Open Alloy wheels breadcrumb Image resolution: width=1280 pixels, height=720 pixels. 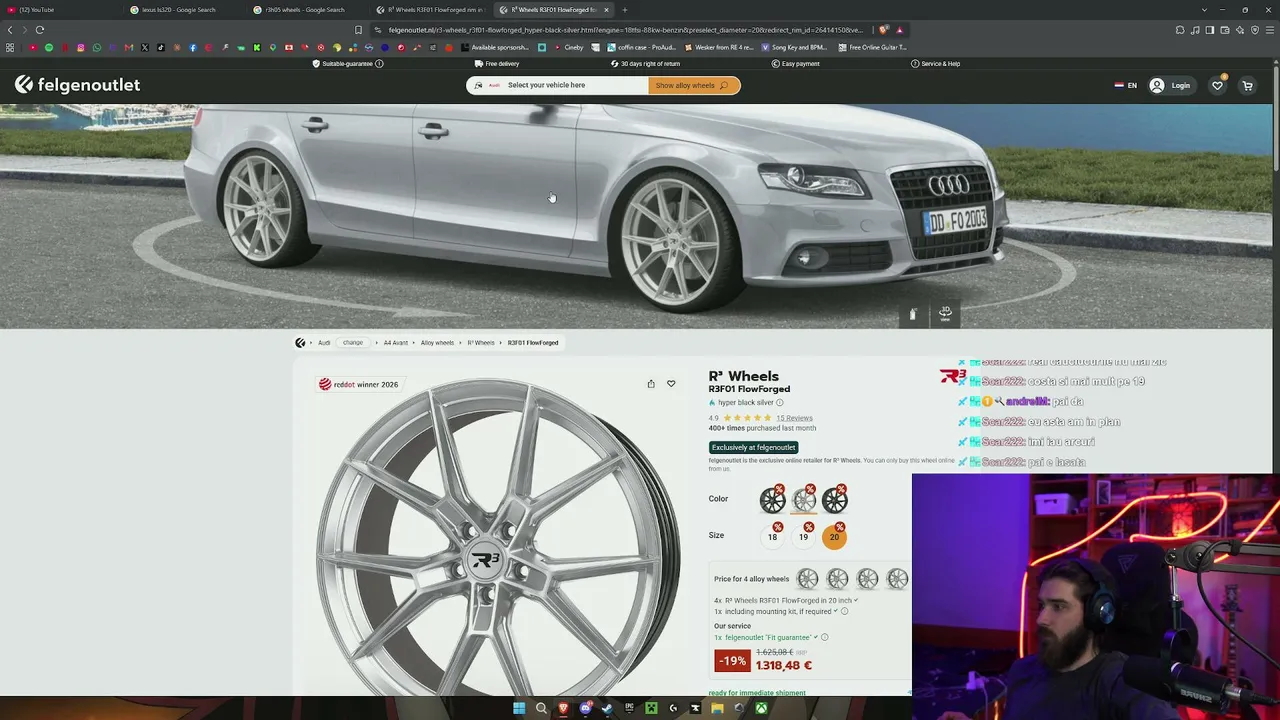pyautogui.click(x=437, y=343)
